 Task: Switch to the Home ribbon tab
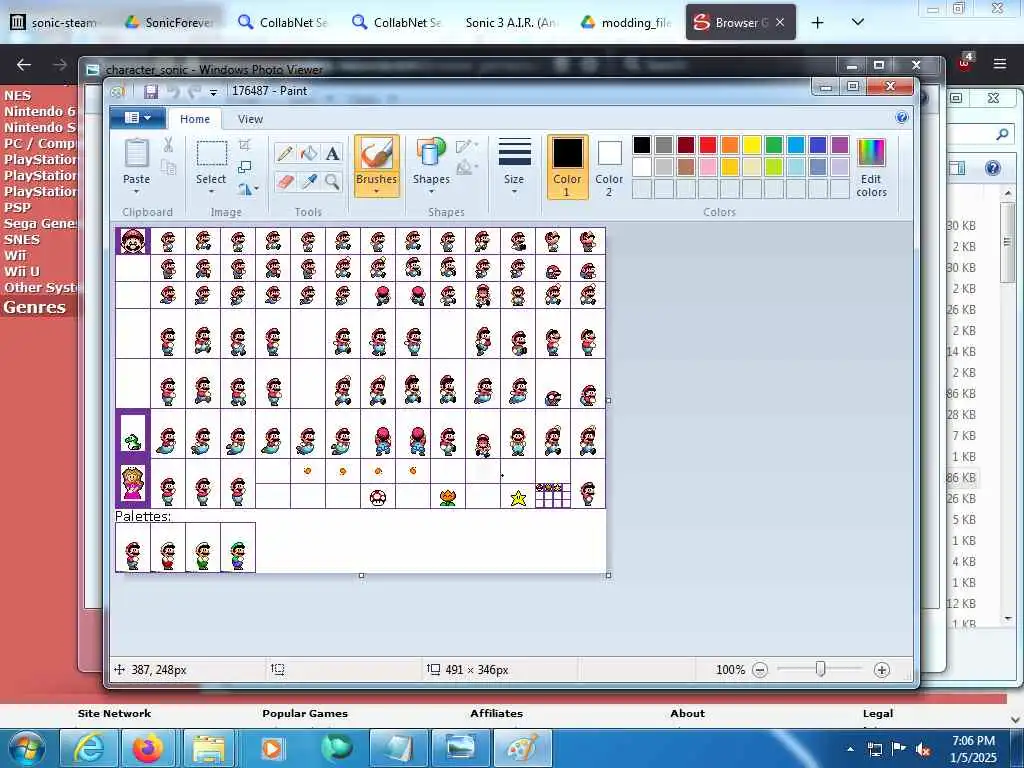(195, 119)
